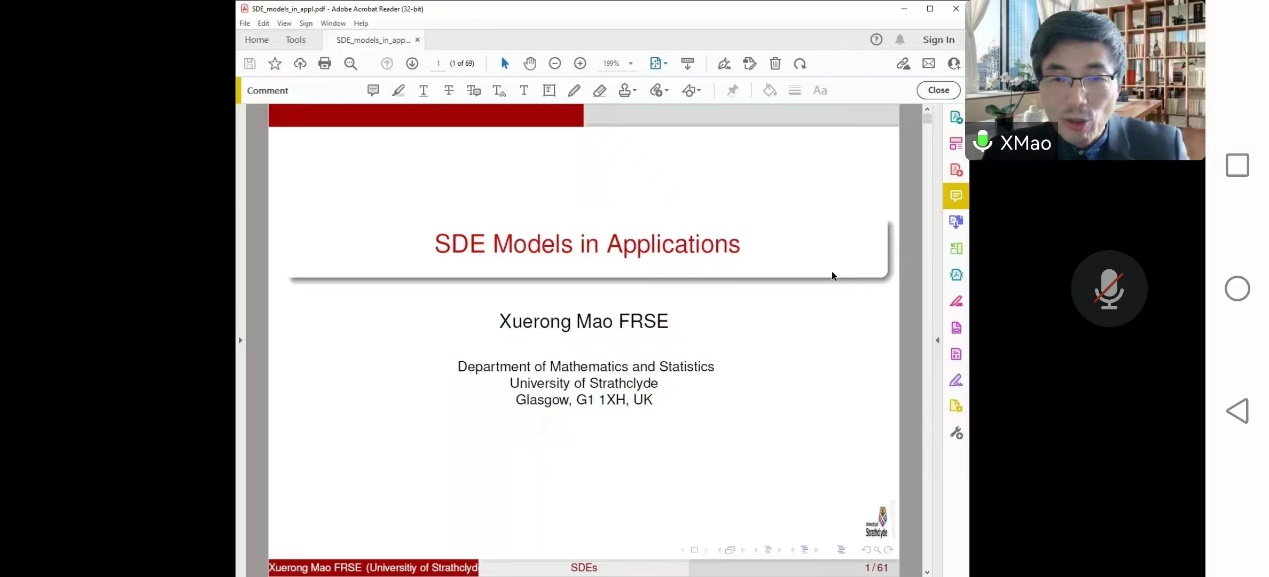This screenshot has width=1269, height=577.
Task: Pick the eraser tool in Comment bar
Action: click(x=599, y=90)
